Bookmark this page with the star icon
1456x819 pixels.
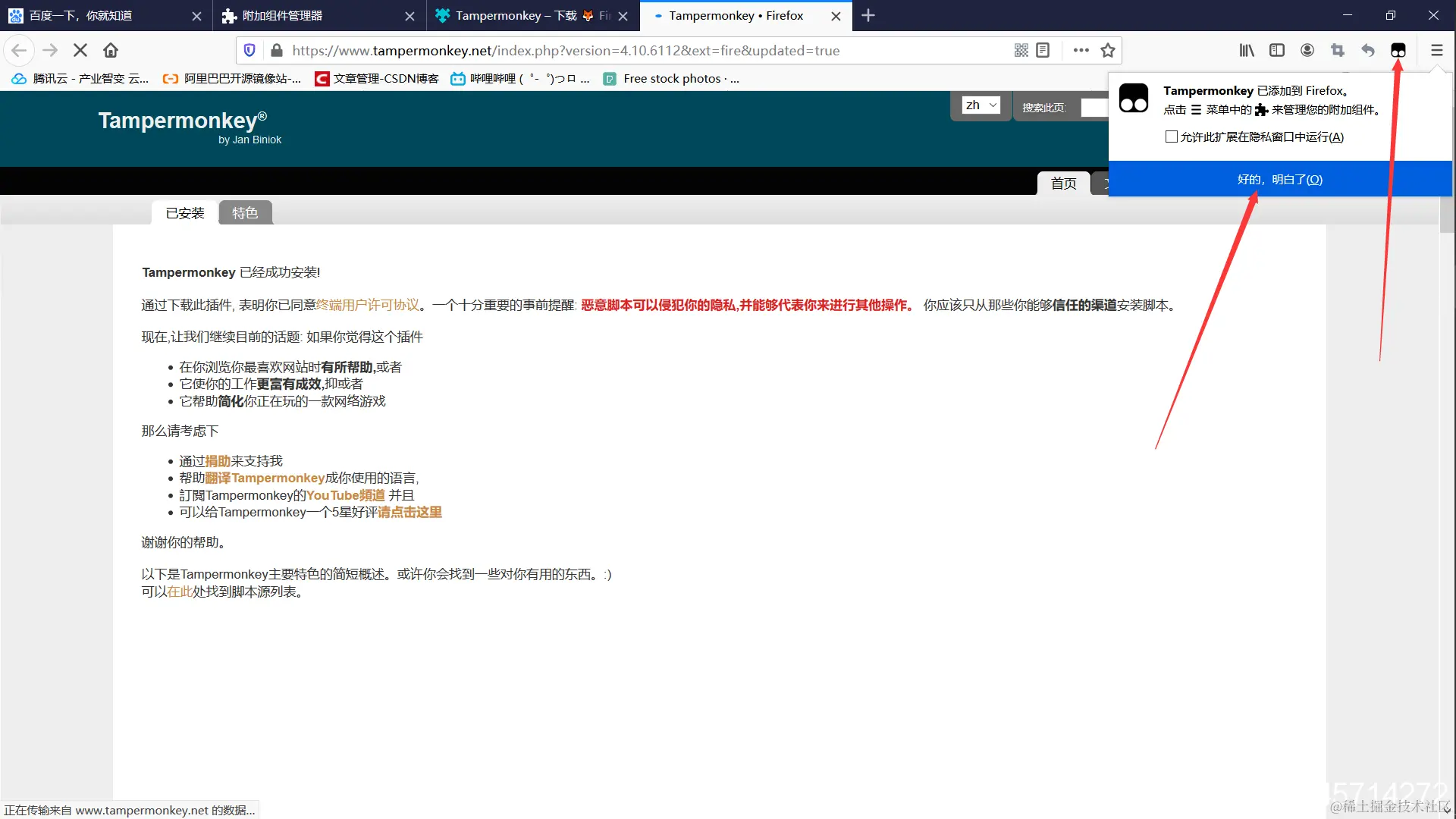click(x=1108, y=49)
